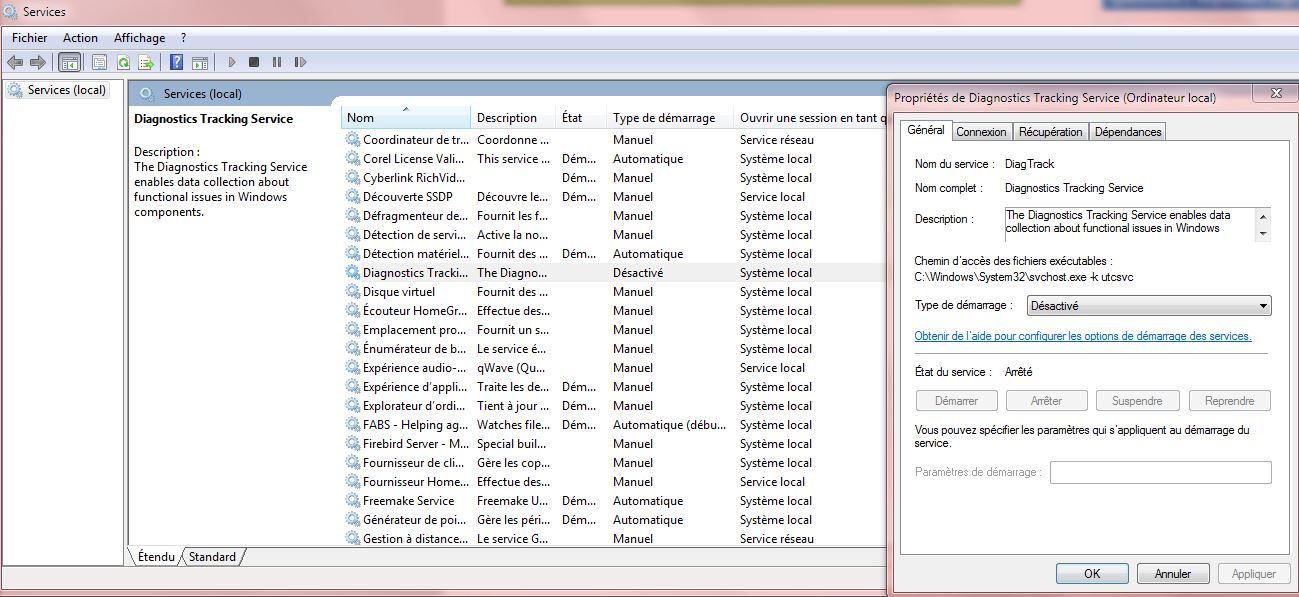1299x597 pixels.
Task: Select the Étendu view tab
Action: [156, 557]
